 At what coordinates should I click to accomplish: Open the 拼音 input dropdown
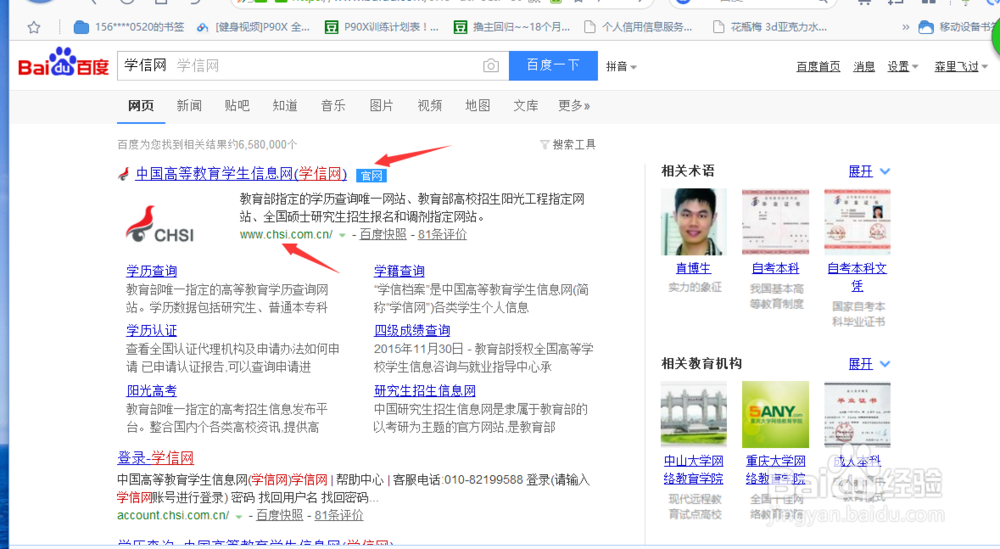(x=621, y=66)
